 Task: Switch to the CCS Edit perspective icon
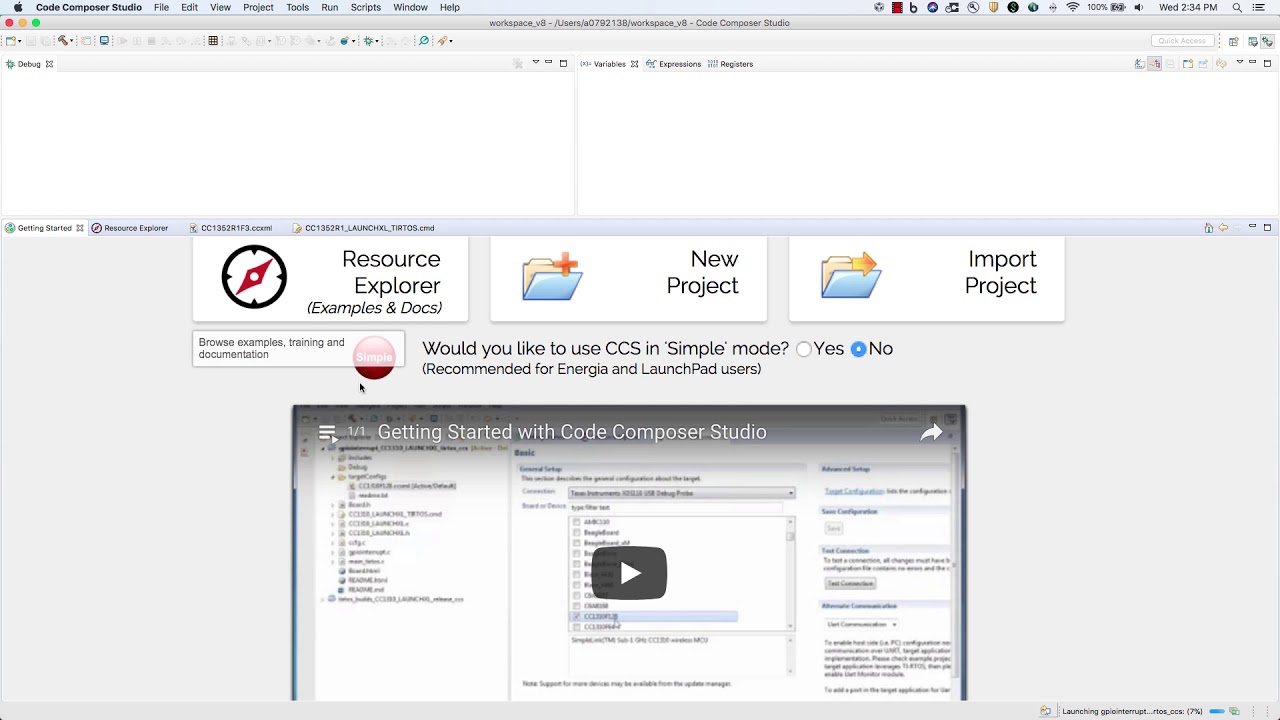click(1253, 41)
